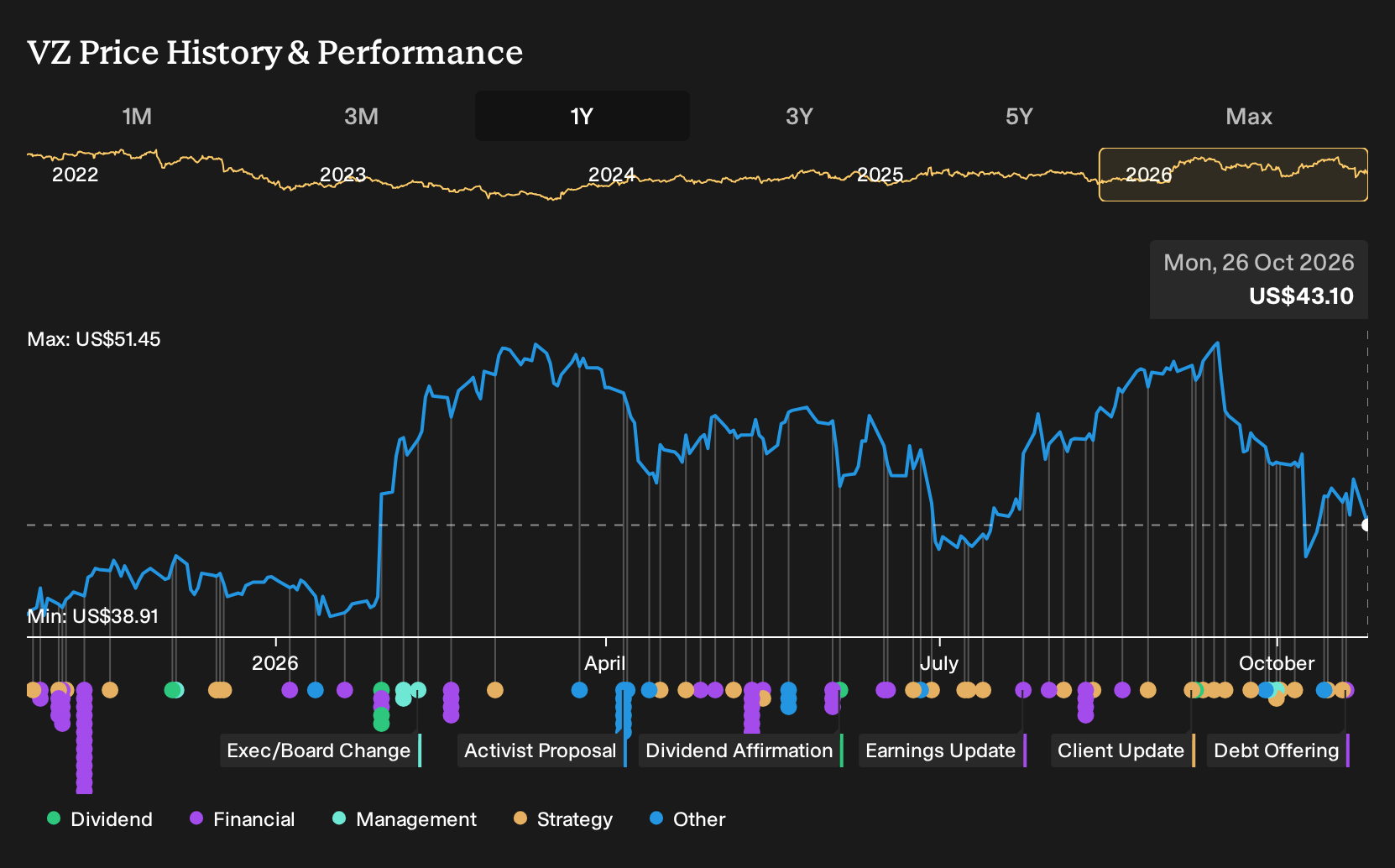Jump to 2025 on overview timeline
This screenshot has height=868, width=1395.
click(x=880, y=175)
